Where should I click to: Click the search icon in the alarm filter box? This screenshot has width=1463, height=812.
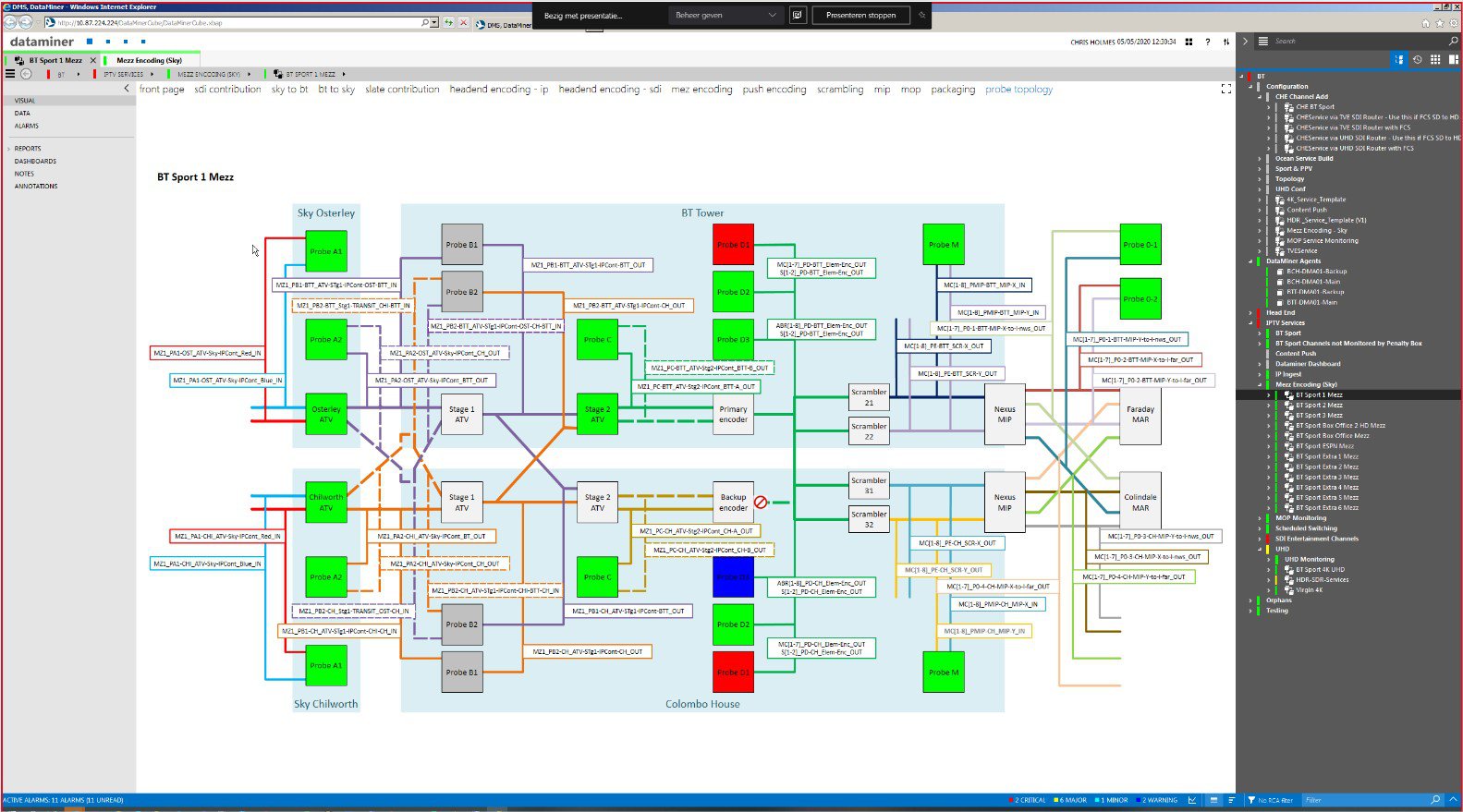point(1435,800)
